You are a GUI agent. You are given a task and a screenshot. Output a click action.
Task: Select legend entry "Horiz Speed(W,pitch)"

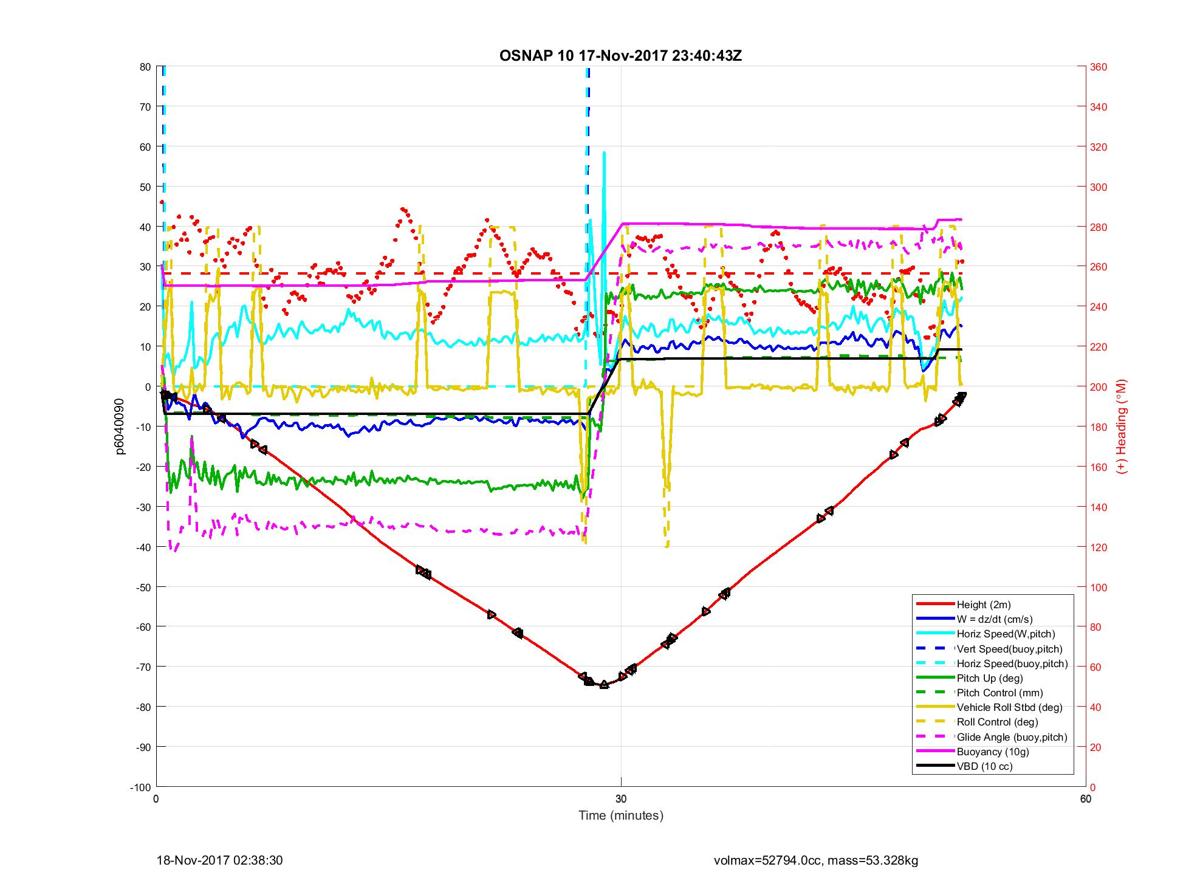click(1006, 634)
